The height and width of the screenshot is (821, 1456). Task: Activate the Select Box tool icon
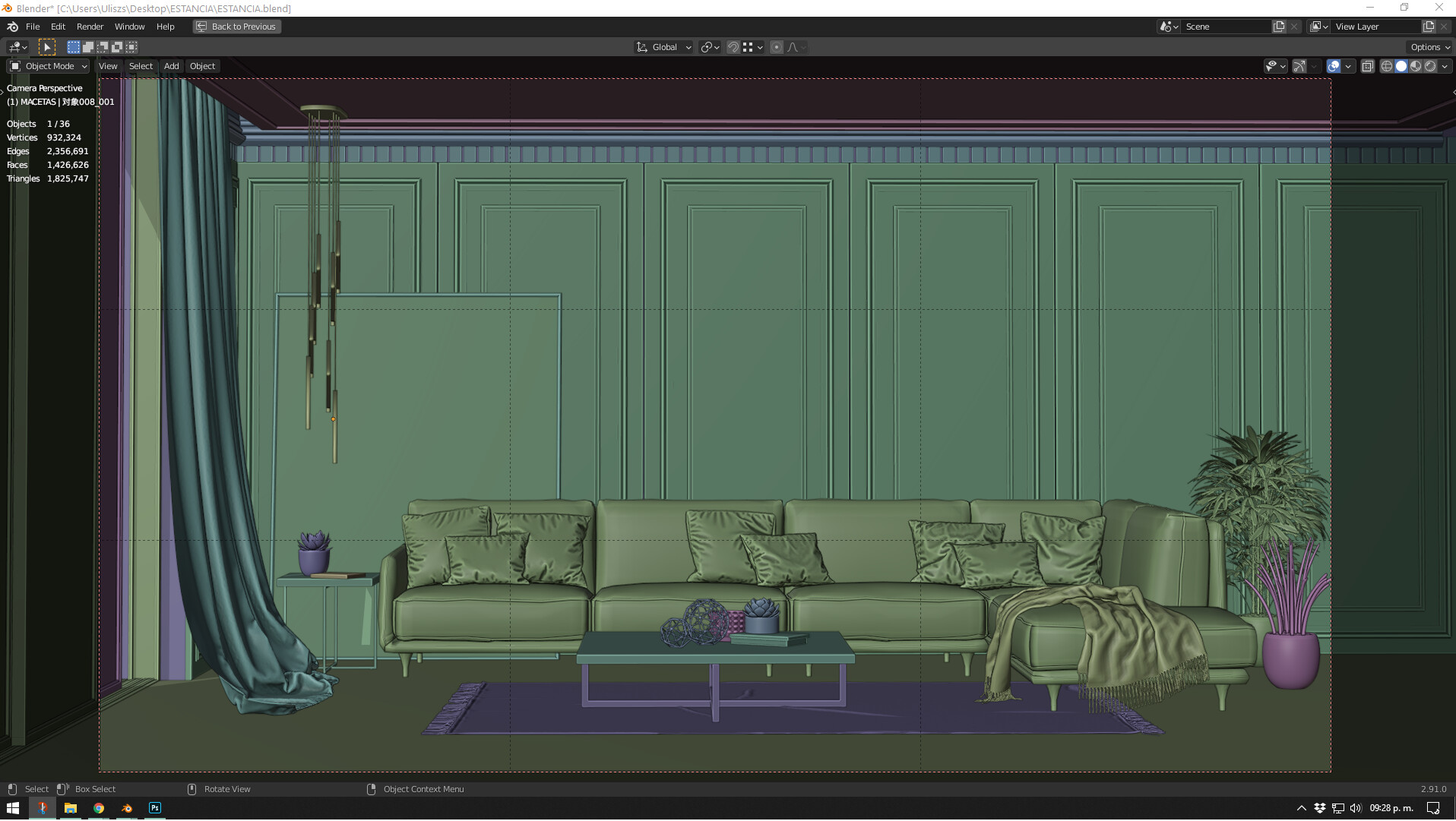tap(47, 47)
